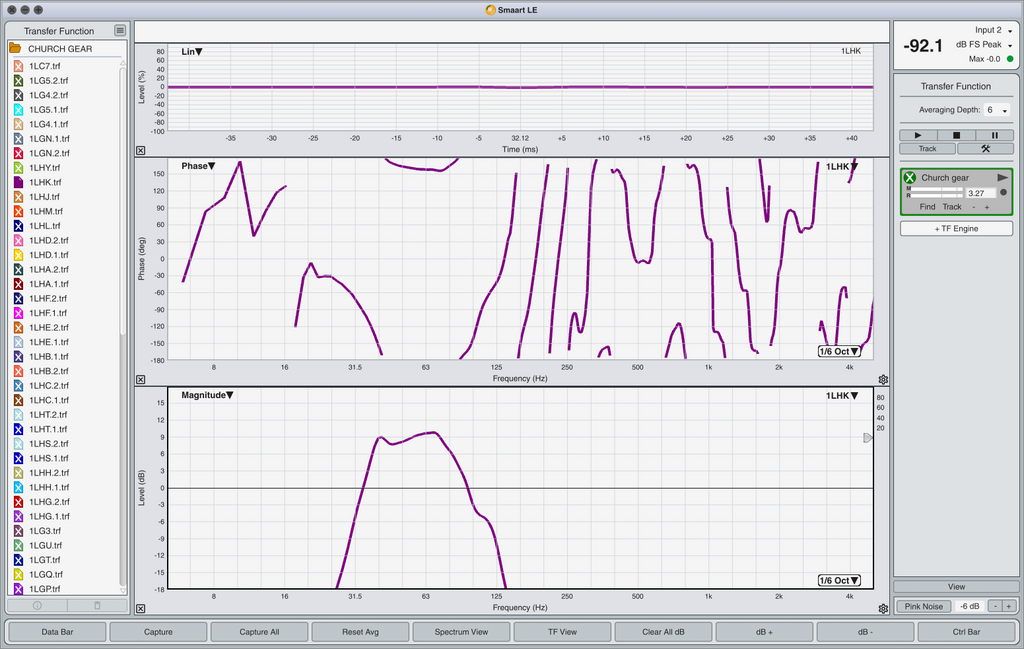
Task: Pause measurement with the pause button
Action: [995, 135]
